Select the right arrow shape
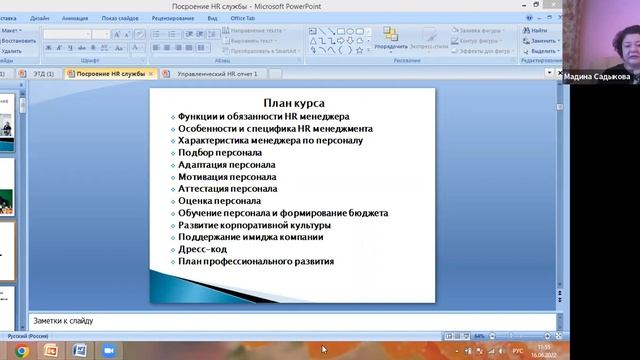Screen dimensions: 640x360 click(341, 41)
